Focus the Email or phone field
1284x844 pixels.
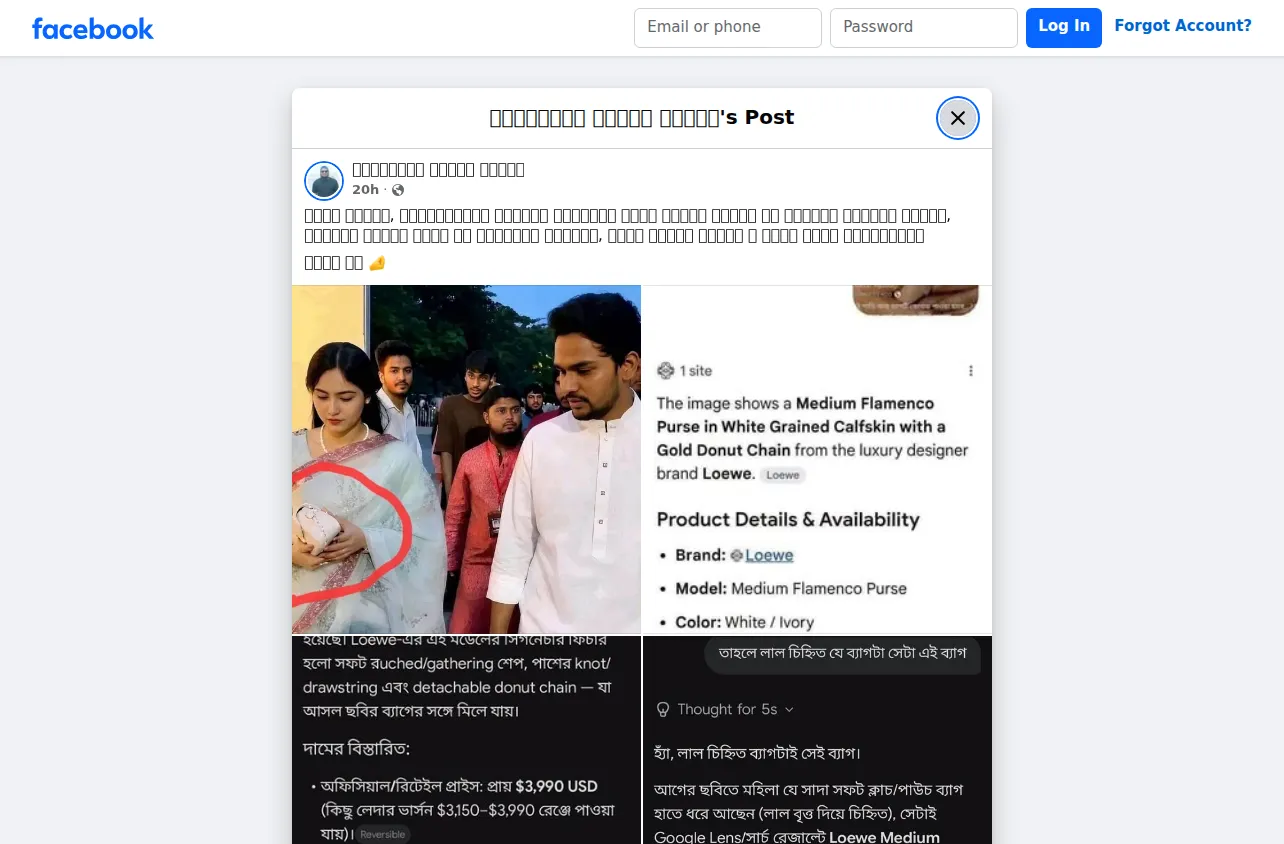pyautogui.click(x=728, y=28)
